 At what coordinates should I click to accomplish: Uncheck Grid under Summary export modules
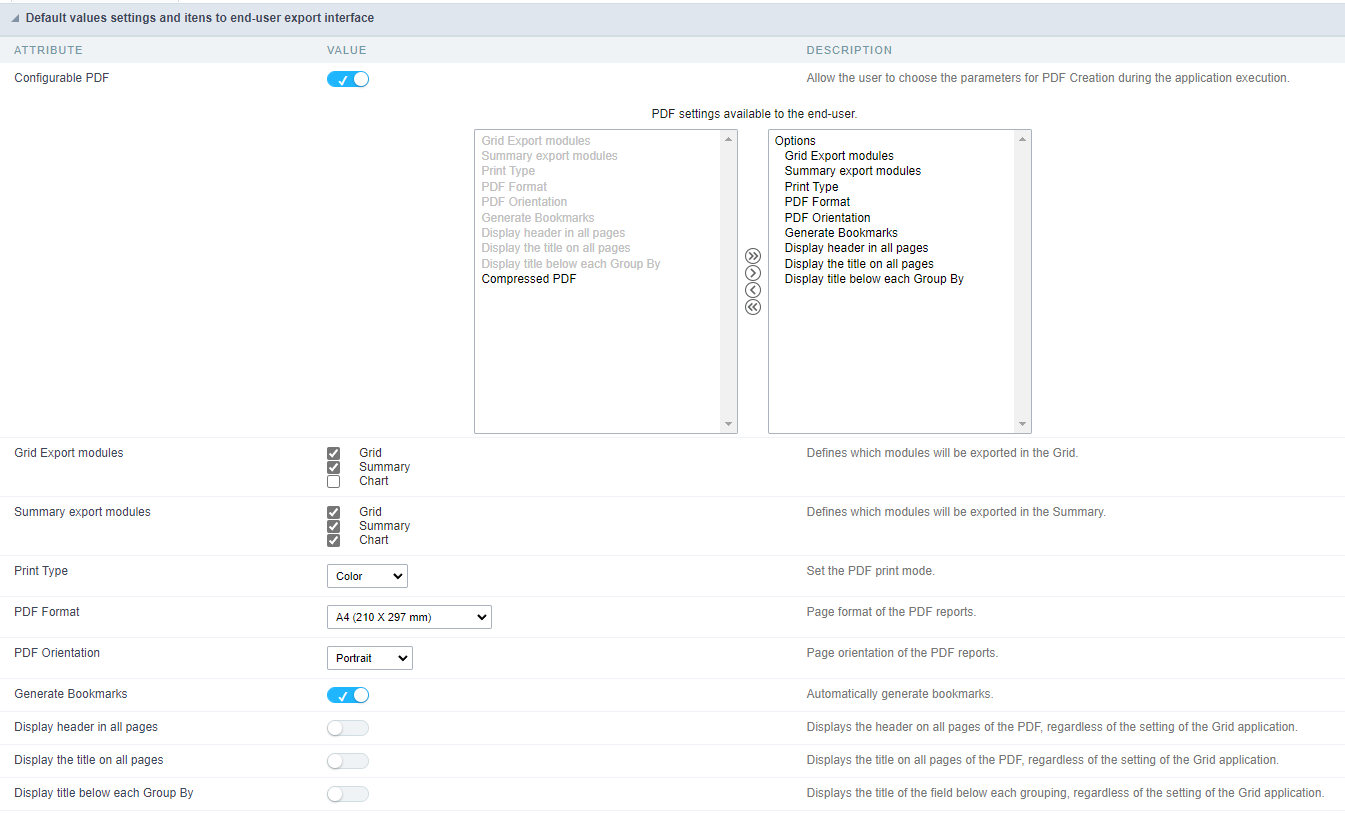334,512
